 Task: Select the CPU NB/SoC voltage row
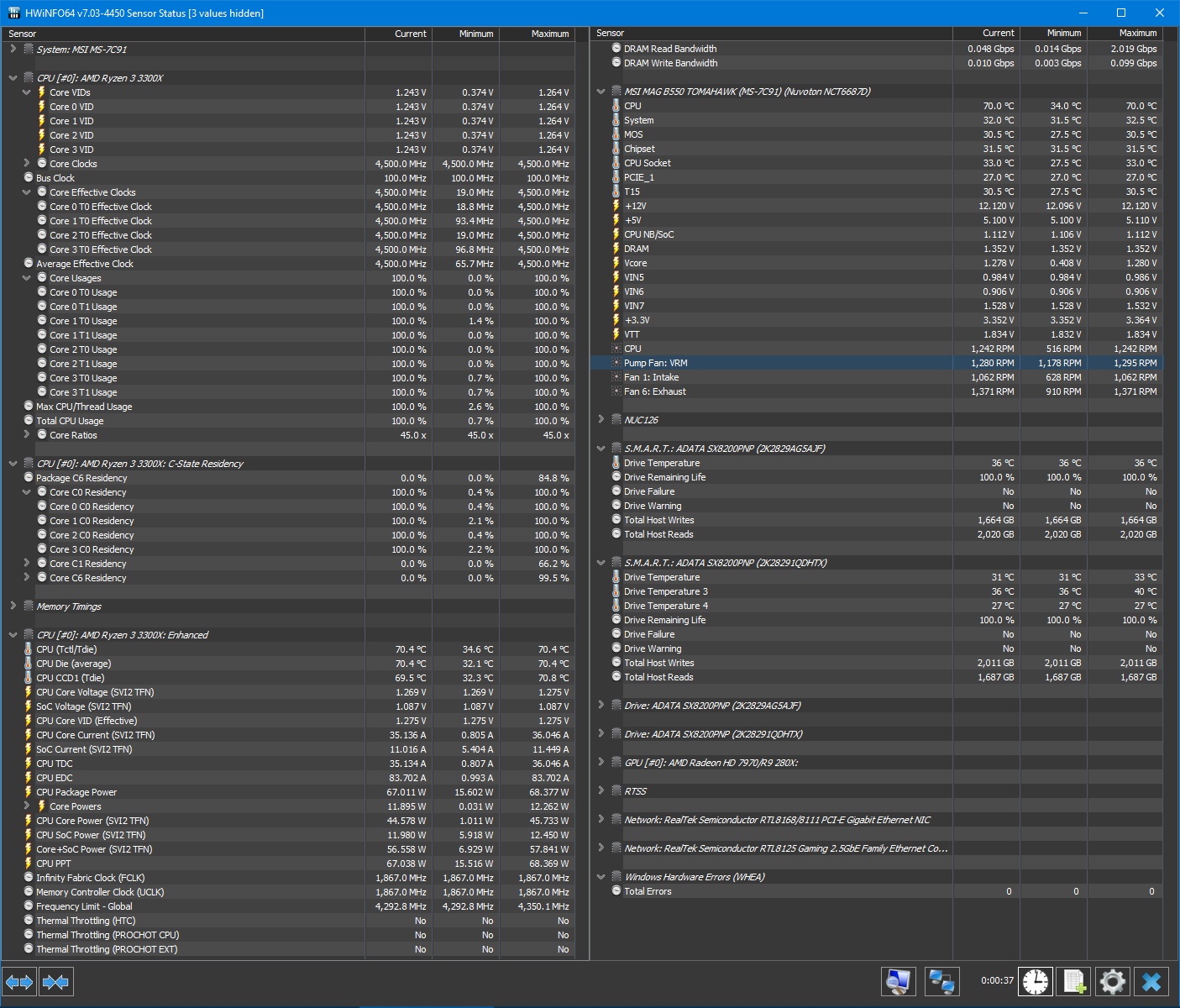877,234
